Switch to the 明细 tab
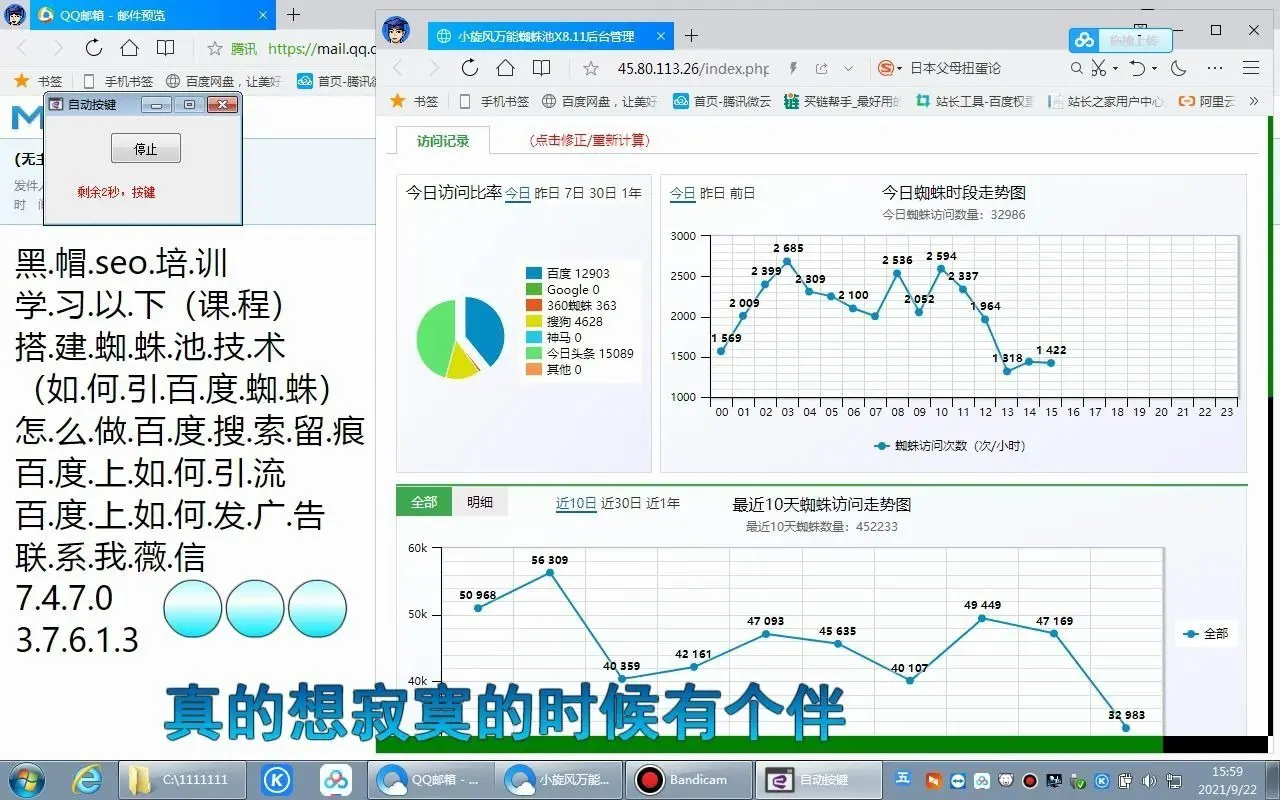 pos(480,502)
